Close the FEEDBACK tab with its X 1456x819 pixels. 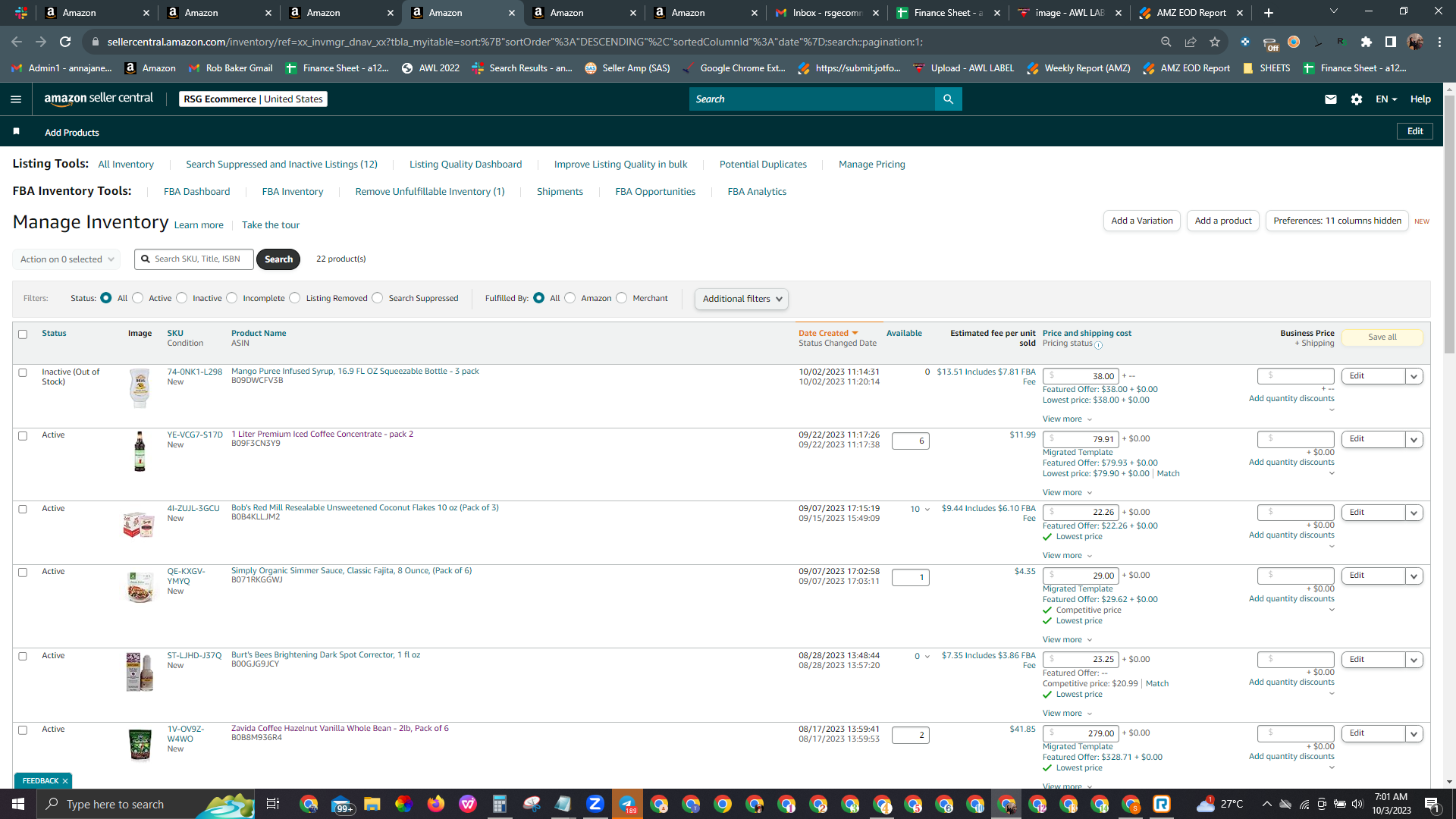click(x=65, y=781)
